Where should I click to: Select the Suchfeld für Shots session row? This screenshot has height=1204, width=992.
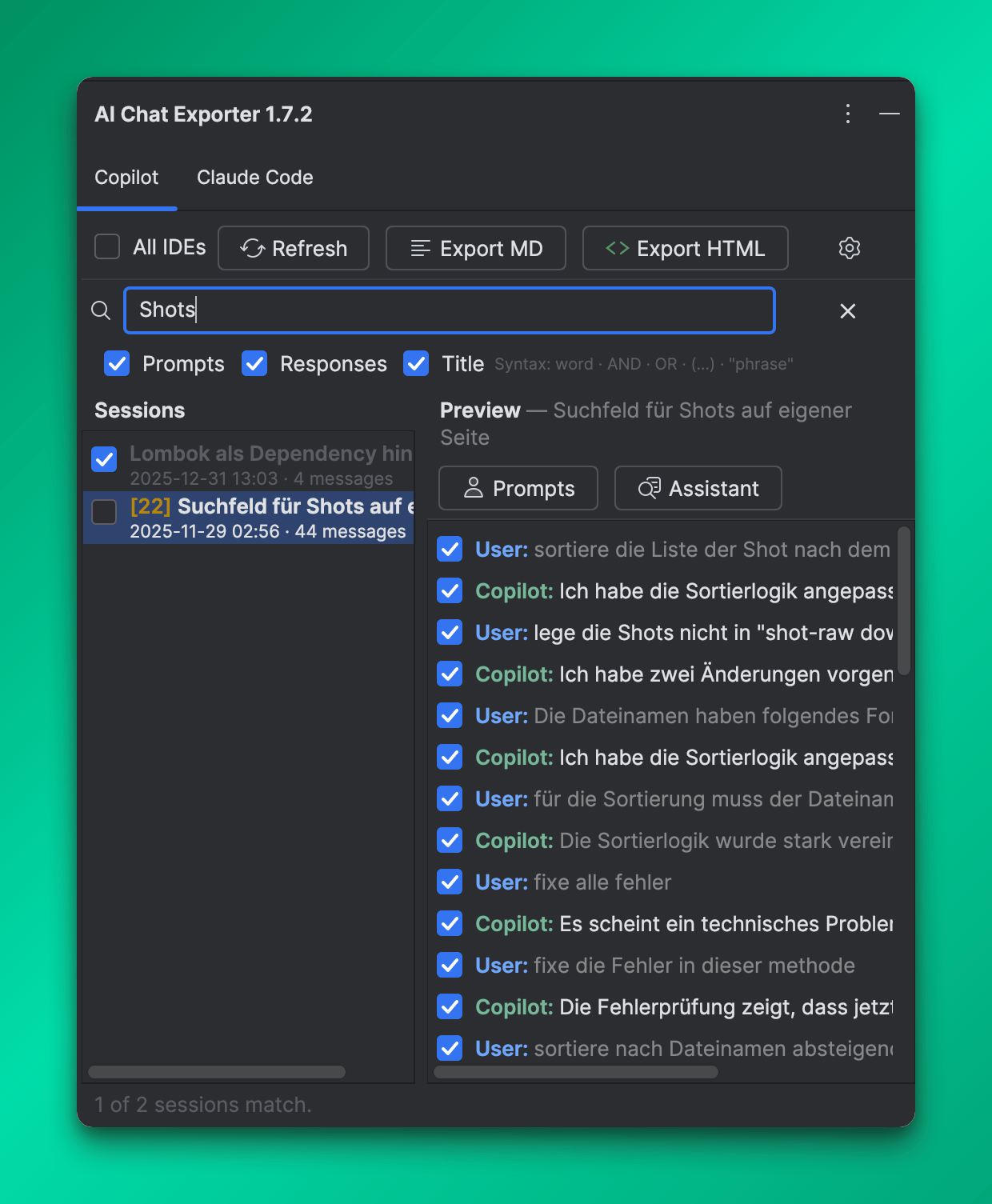pos(248,518)
